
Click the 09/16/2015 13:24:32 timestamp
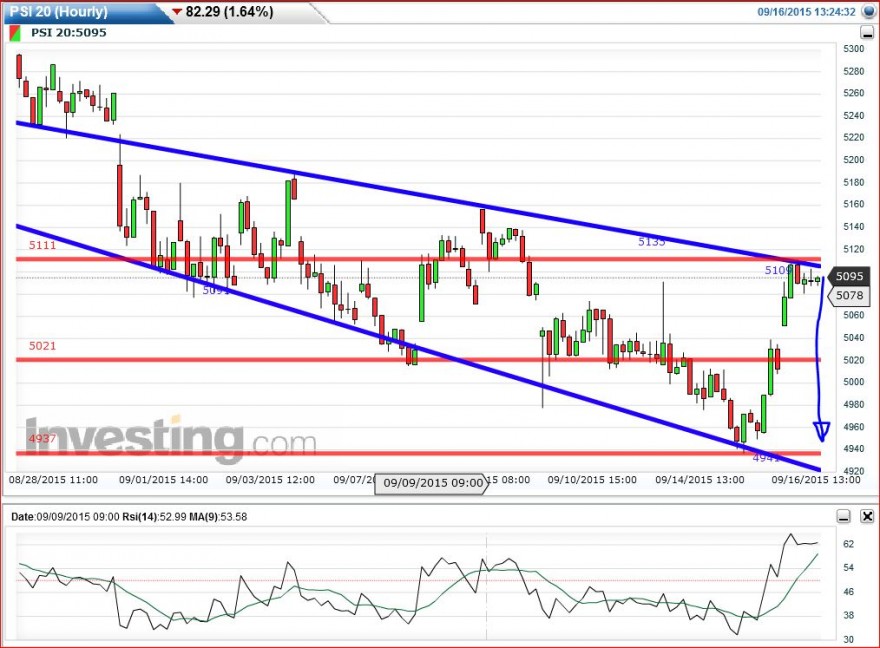(806, 12)
